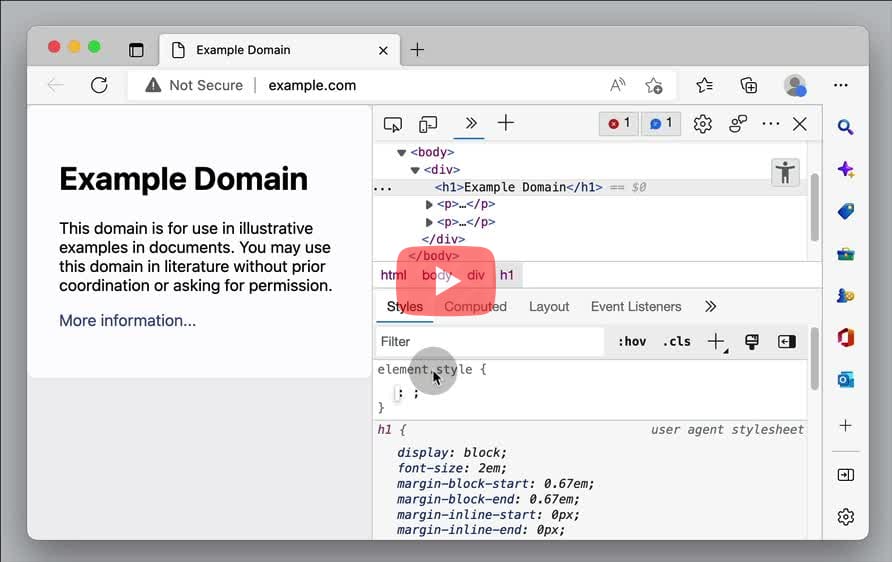
Task: Open sidebar Search icon
Action: coord(845,127)
